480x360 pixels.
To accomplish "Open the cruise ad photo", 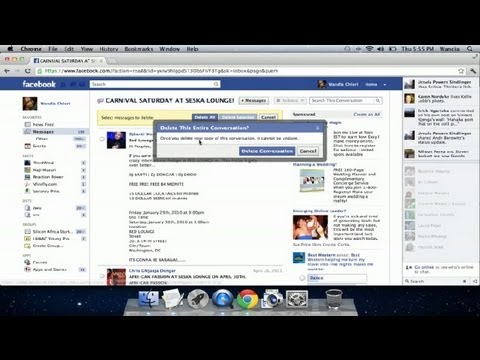I will click(310, 227).
